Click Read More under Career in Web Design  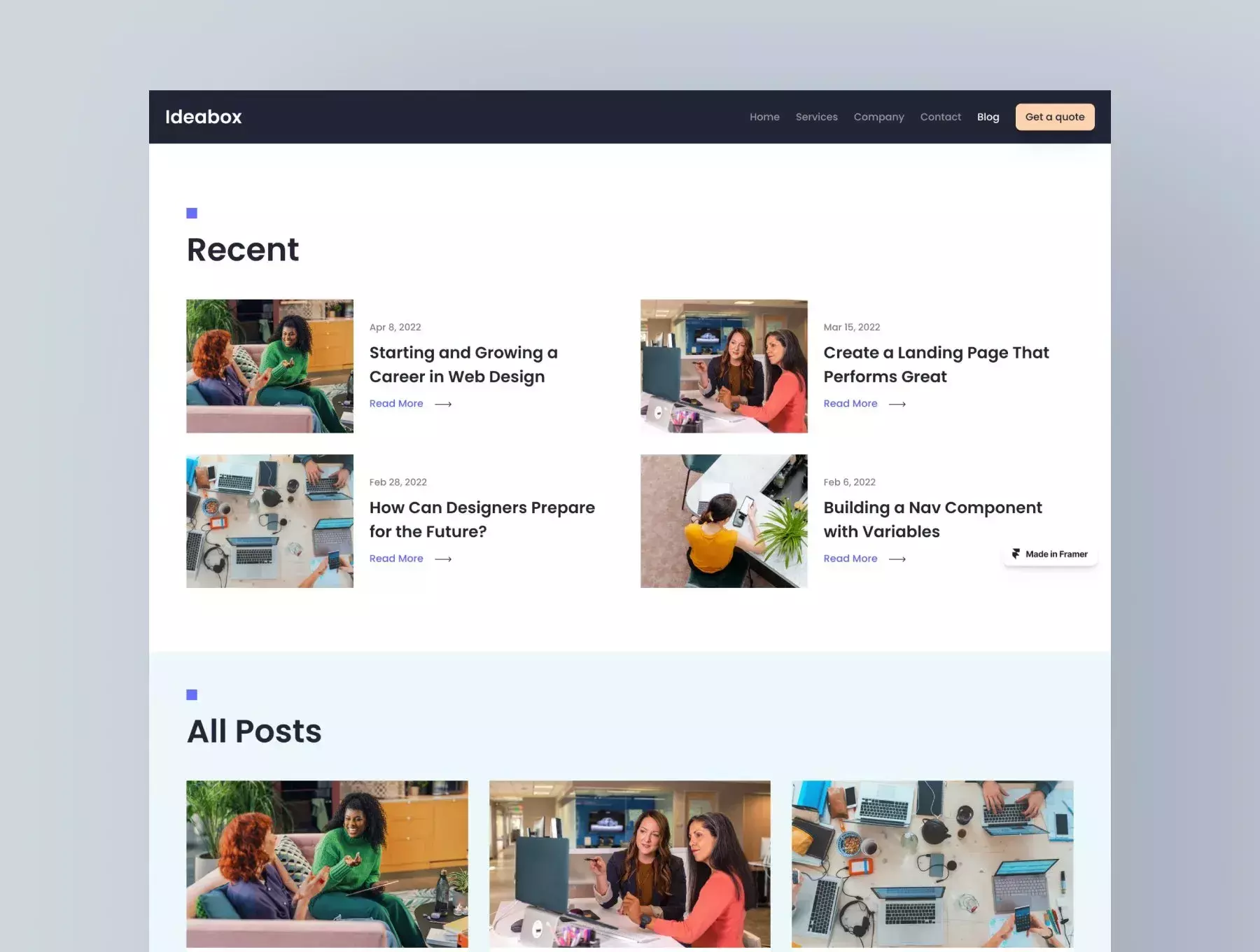pyautogui.click(x=396, y=404)
